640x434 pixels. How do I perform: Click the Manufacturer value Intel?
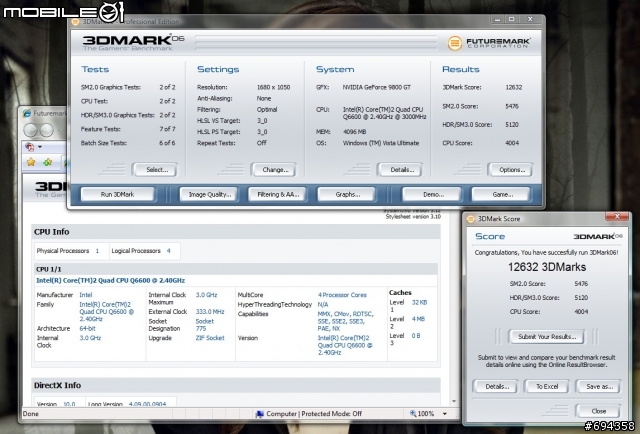click(x=85, y=295)
